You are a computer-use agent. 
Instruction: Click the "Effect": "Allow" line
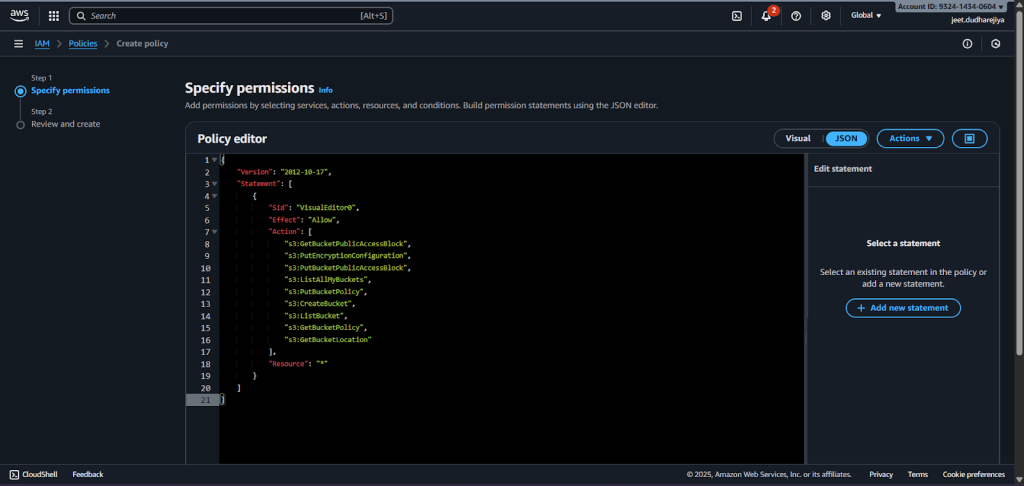304,220
